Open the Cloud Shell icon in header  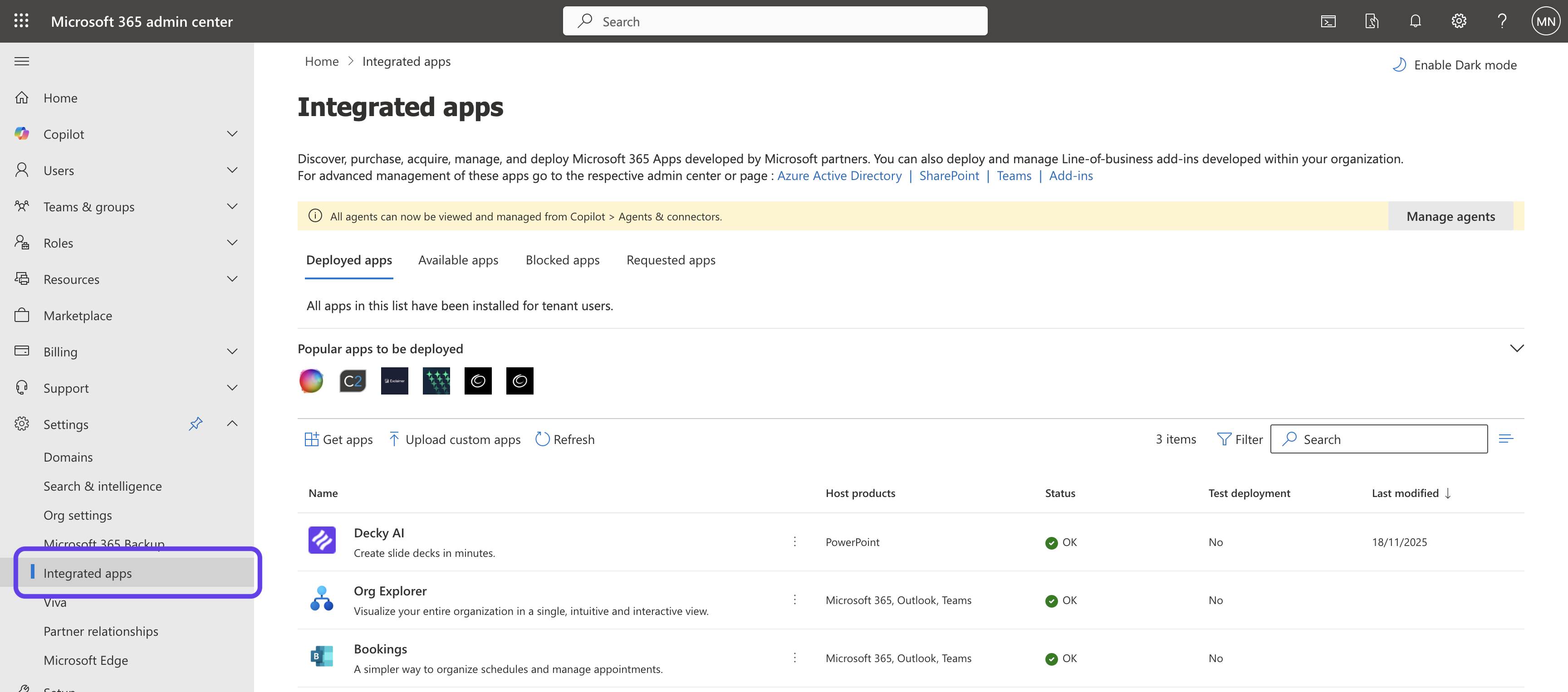(x=1328, y=21)
